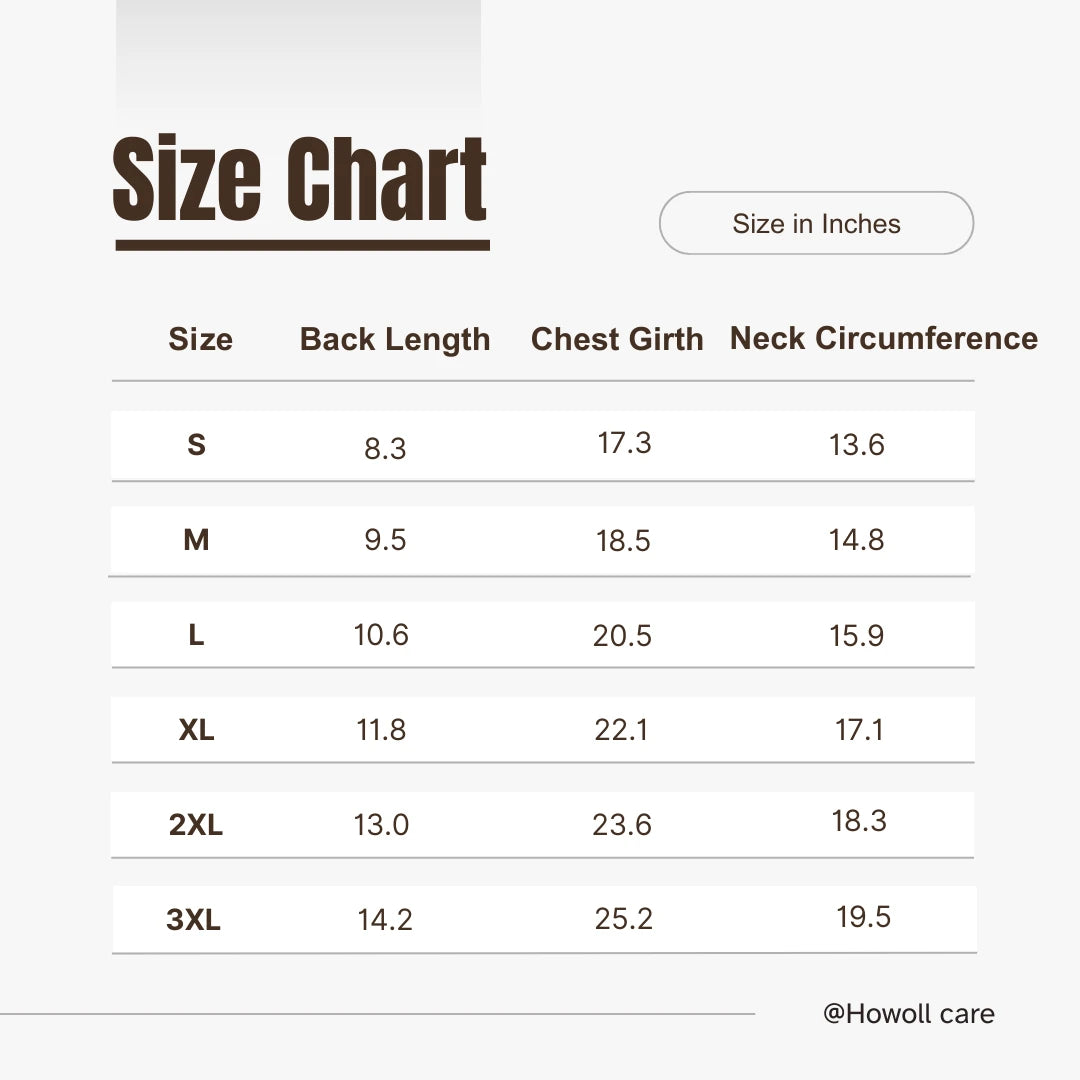Click the "Size Chart" title
This screenshot has height=1080, width=1080.
click(x=300, y=180)
